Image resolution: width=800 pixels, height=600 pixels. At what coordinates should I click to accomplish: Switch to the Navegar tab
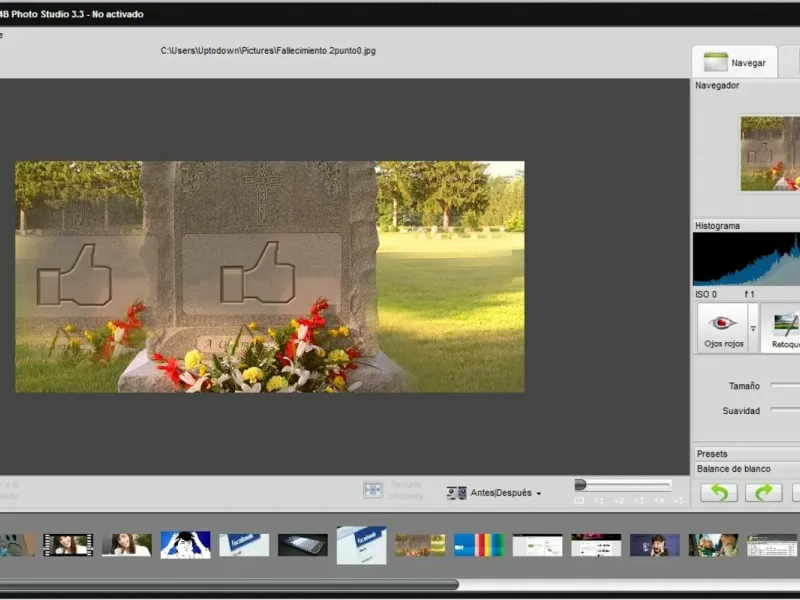tap(748, 63)
